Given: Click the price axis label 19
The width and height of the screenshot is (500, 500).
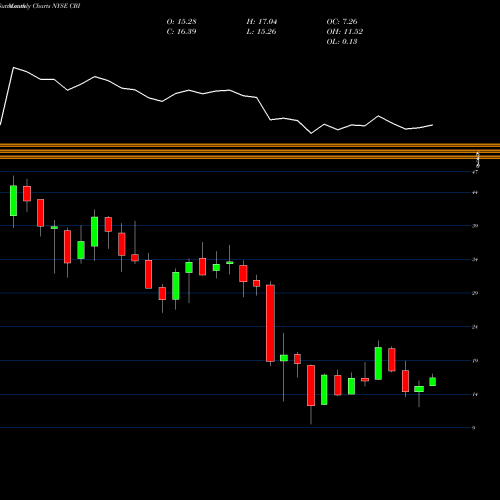Looking at the screenshot, I should pyautogui.click(x=475, y=361).
